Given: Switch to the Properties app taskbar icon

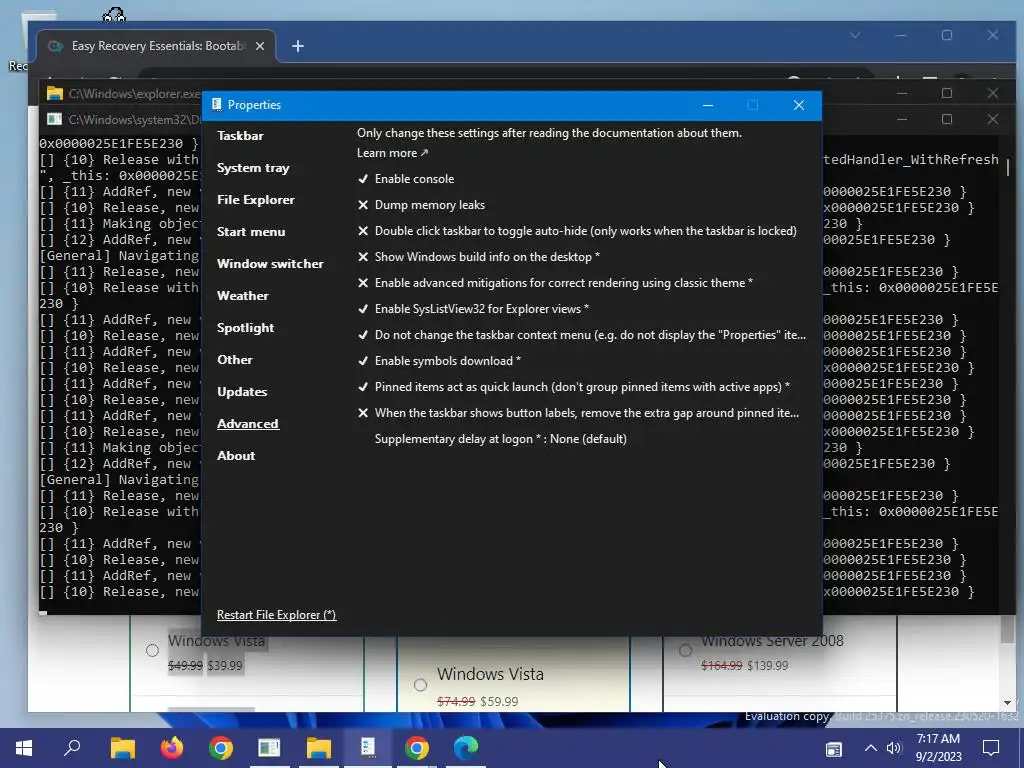Looking at the screenshot, I should (x=368, y=748).
